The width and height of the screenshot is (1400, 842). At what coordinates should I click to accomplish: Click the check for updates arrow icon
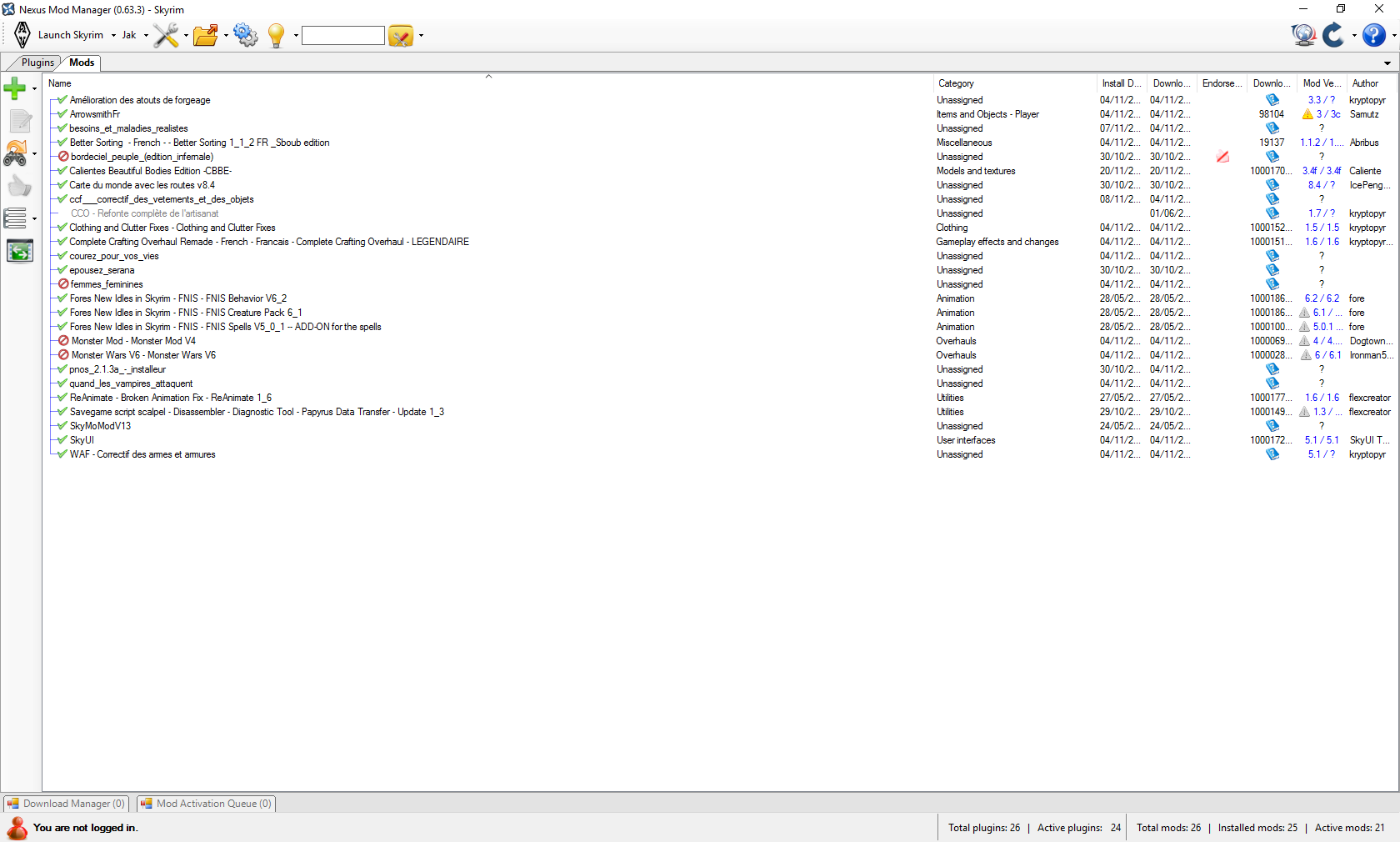[x=1333, y=35]
